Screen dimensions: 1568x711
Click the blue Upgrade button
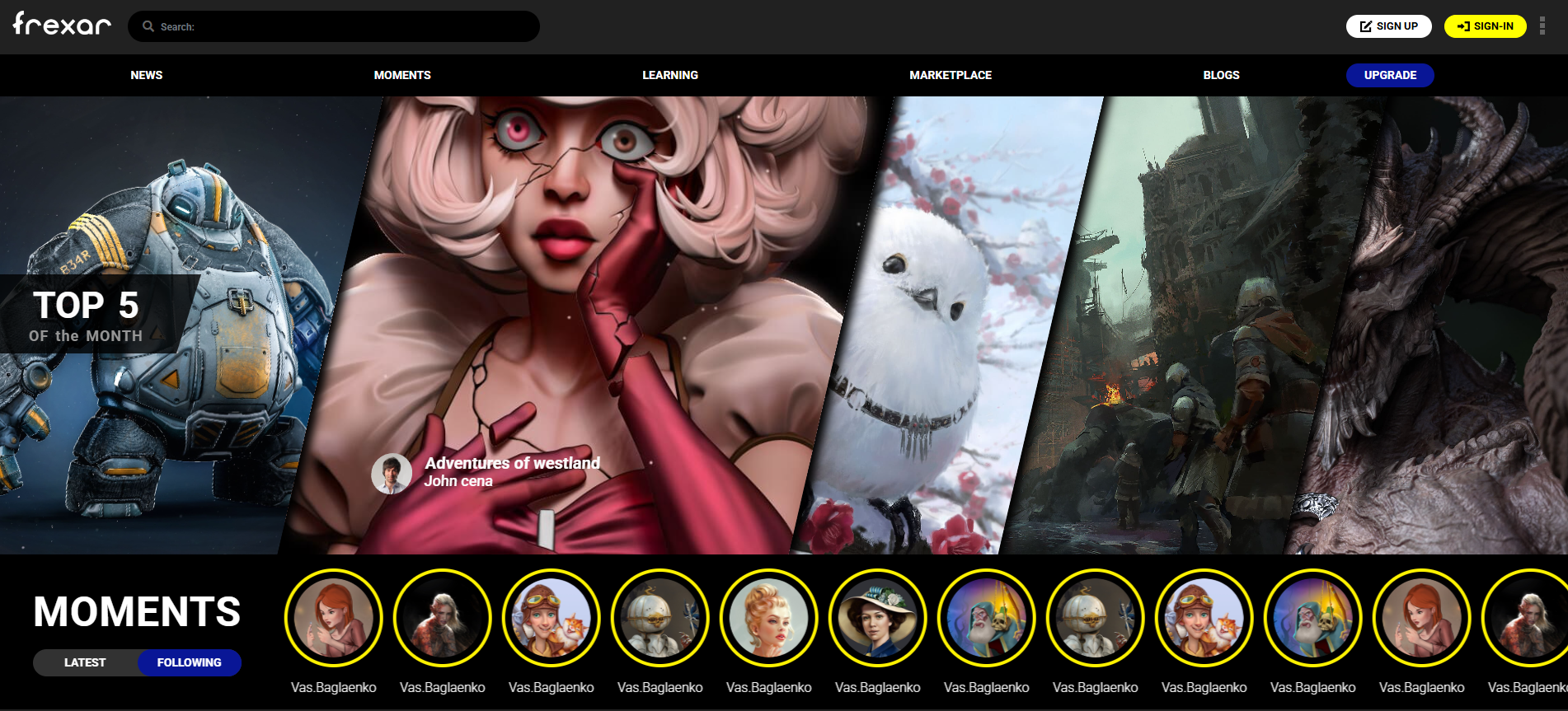coord(1390,75)
